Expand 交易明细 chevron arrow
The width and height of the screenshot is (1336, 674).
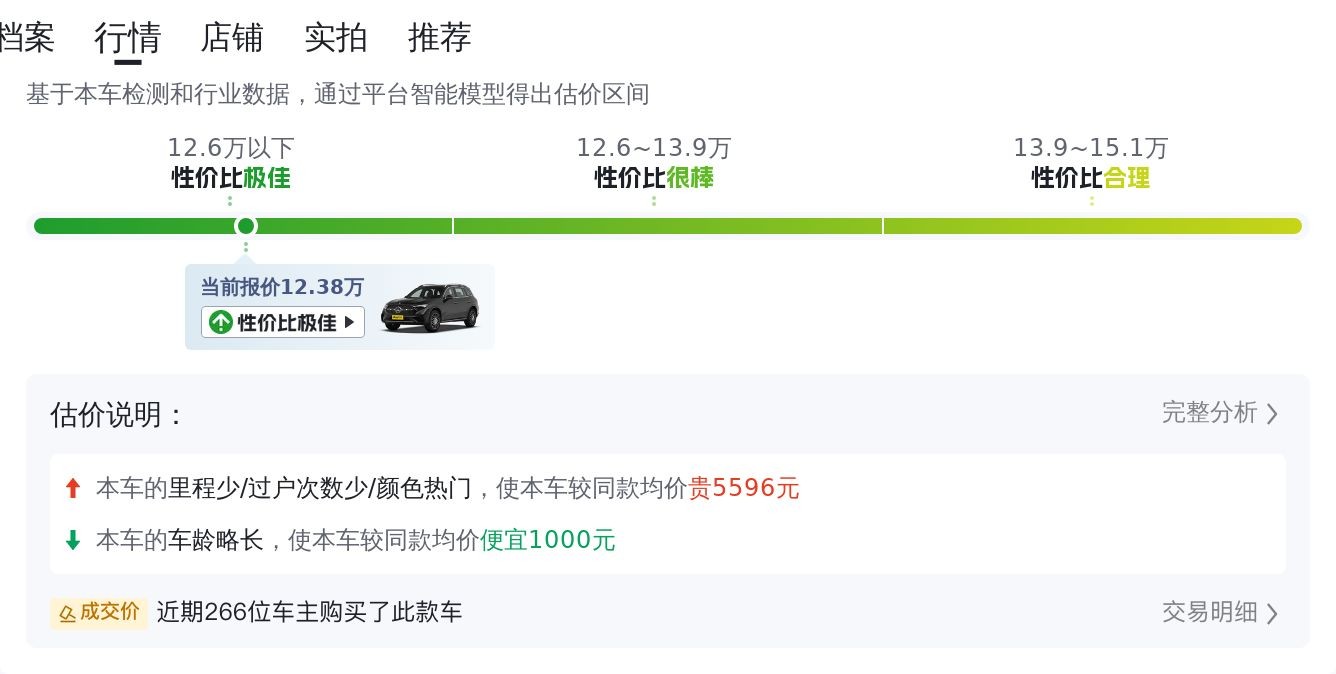[x=1272, y=613]
